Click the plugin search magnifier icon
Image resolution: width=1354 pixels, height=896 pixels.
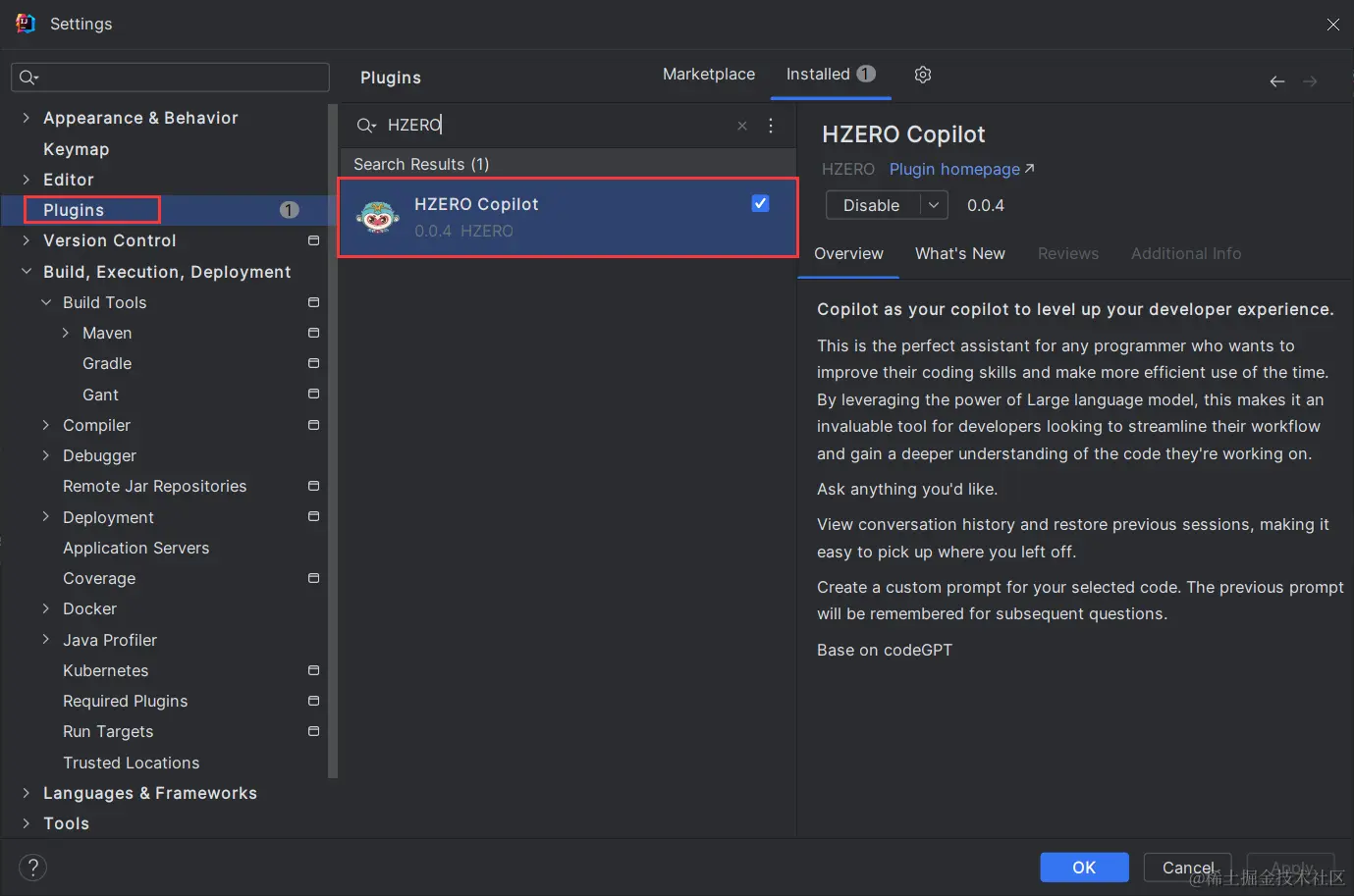pyautogui.click(x=366, y=126)
